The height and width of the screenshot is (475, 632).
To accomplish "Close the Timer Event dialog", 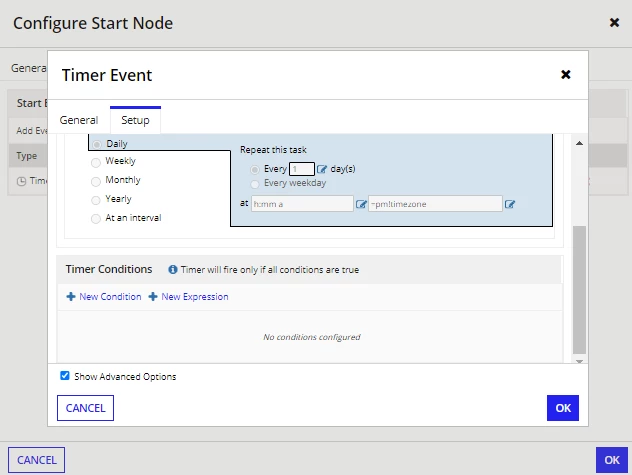I will [565, 75].
